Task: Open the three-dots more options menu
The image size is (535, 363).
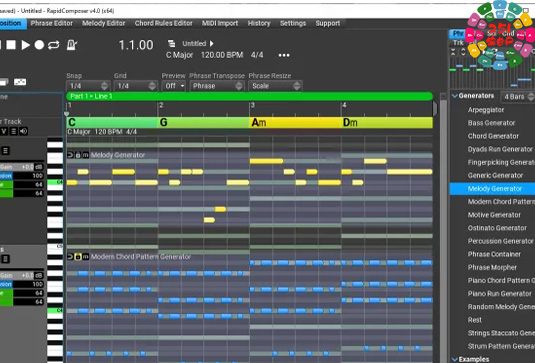Action: [x=284, y=55]
